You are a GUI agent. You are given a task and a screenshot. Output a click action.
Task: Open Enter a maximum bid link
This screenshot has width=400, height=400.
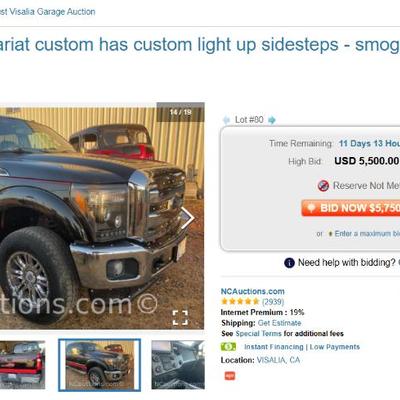tap(367, 234)
